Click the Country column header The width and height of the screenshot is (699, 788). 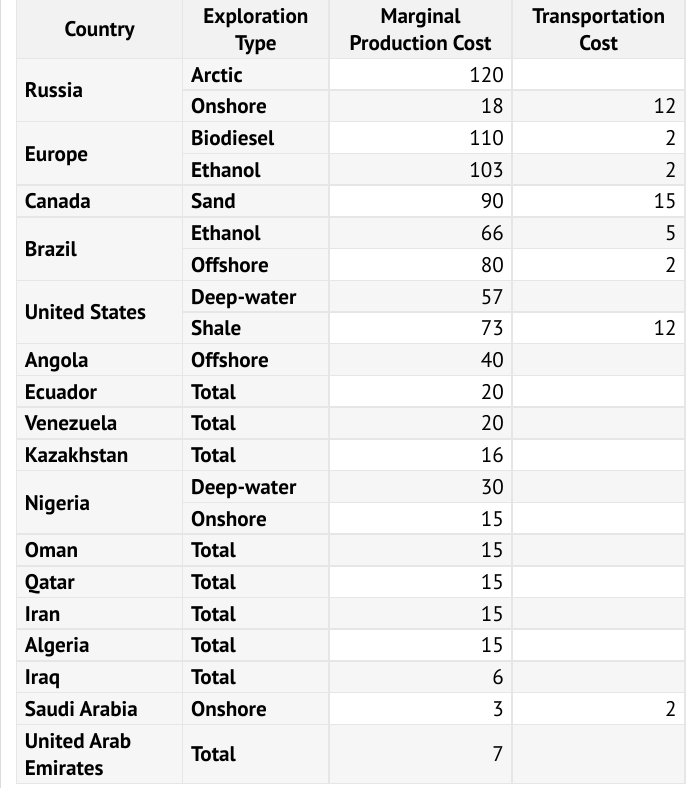pyautogui.click(x=99, y=29)
